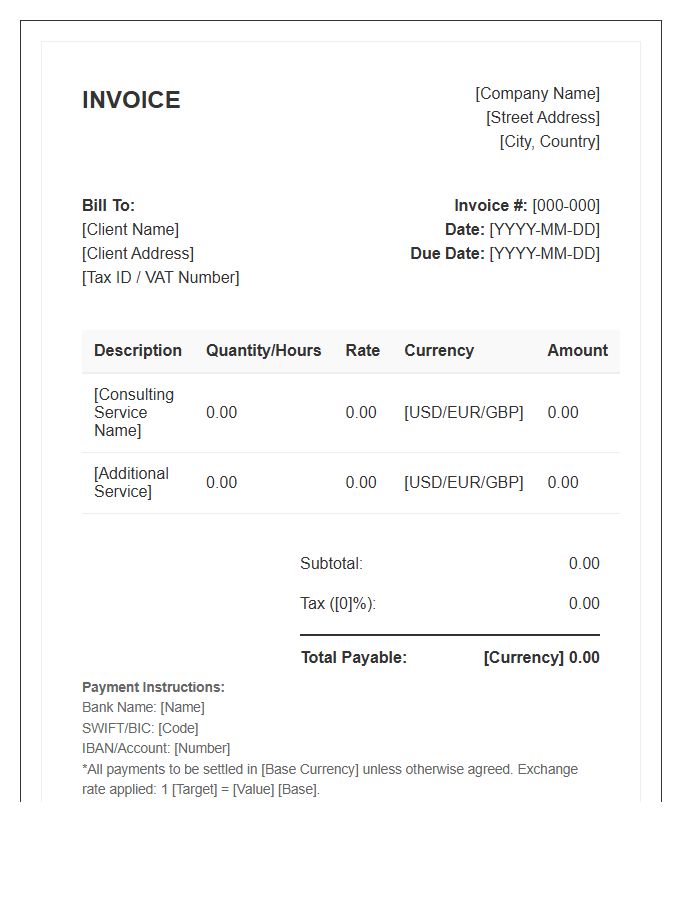Click the Tax ([0]%): label
700x900 pixels.
338,604
